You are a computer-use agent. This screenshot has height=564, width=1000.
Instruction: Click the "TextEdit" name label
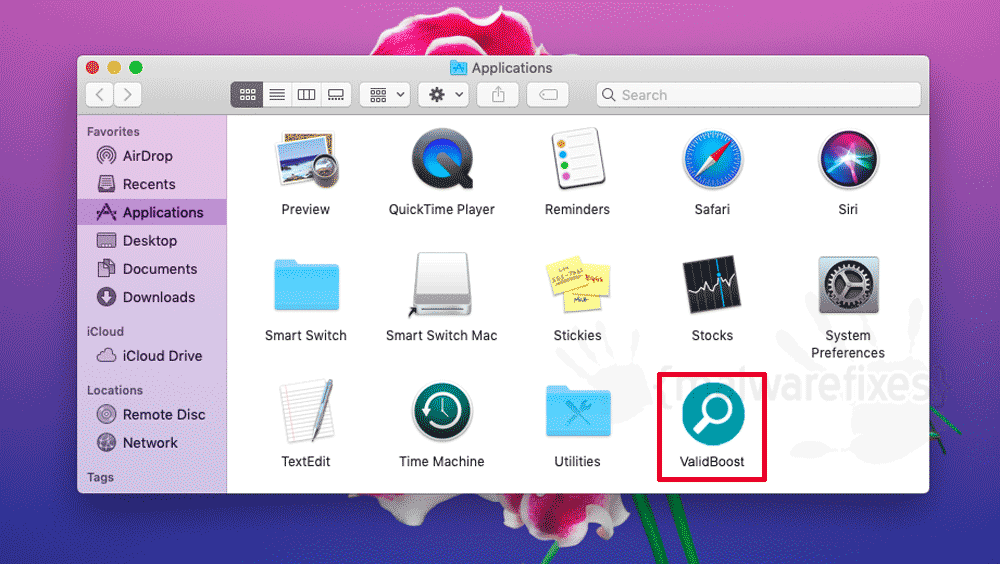tap(306, 461)
